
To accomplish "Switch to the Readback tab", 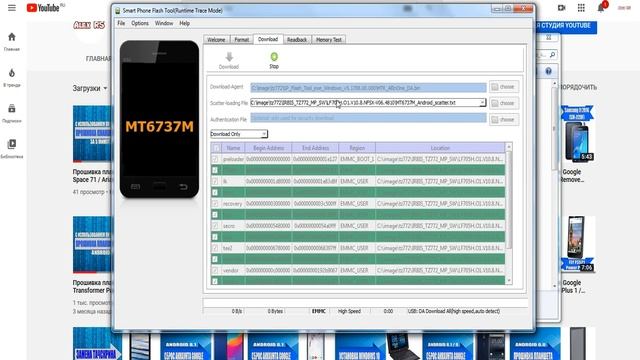I will (x=297, y=40).
